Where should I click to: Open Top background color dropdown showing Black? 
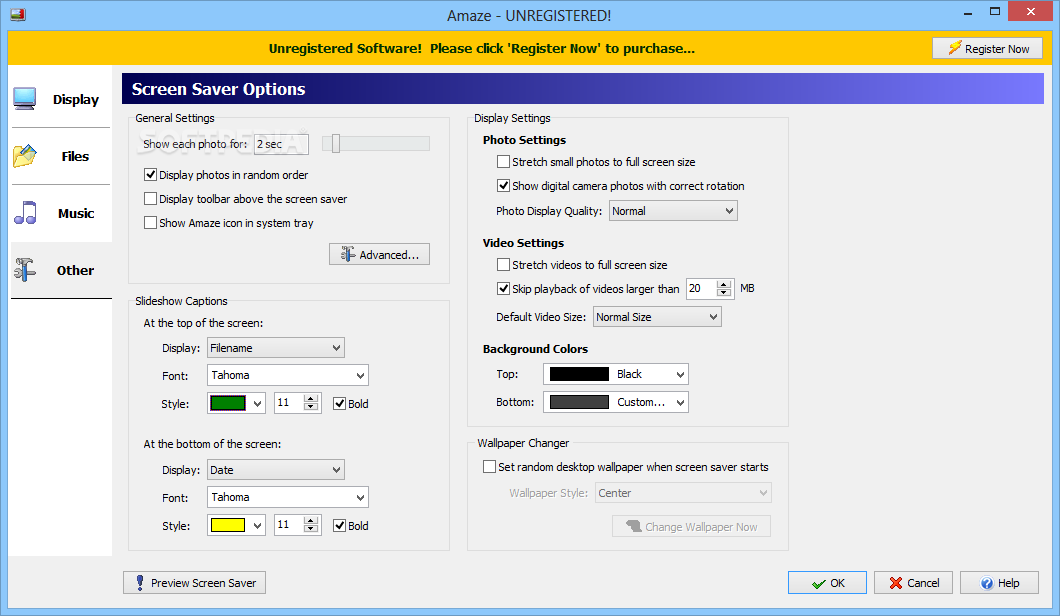[616, 374]
